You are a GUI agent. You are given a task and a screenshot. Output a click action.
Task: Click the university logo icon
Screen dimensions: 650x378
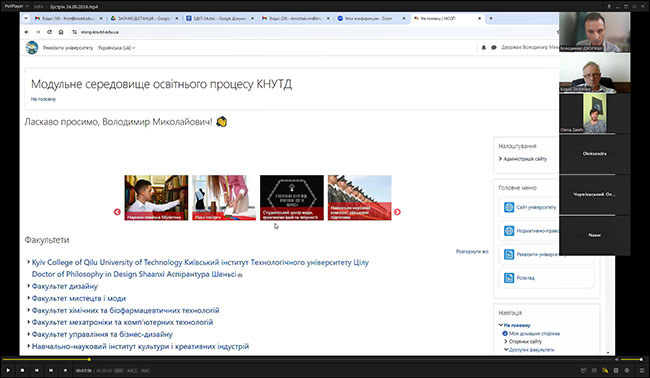pos(32,48)
